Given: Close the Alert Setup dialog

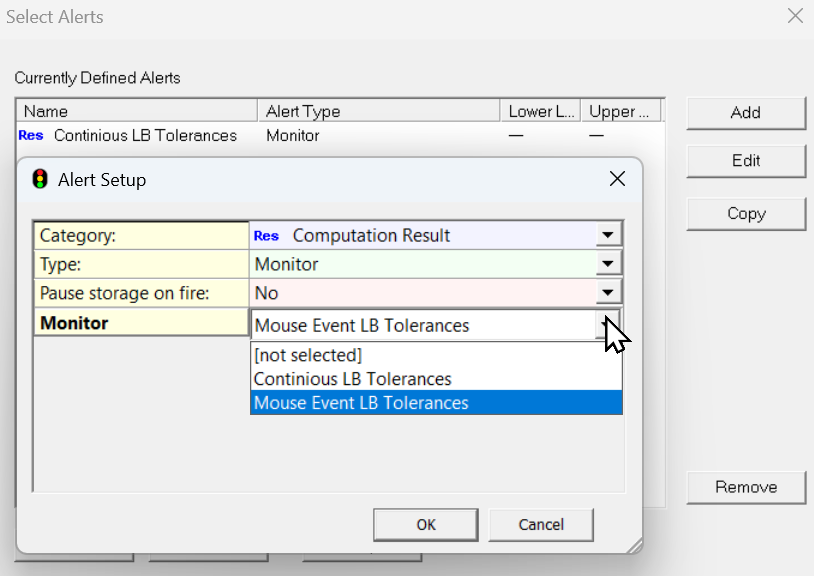Looking at the screenshot, I should (x=617, y=180).
